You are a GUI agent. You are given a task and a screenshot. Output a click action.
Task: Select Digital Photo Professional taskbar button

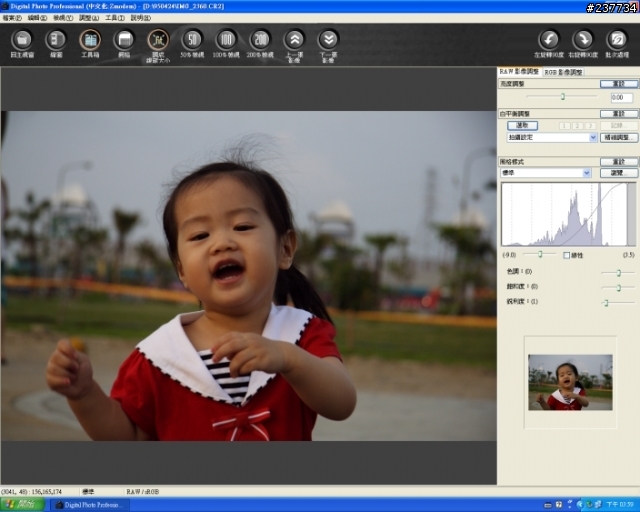pyautogui.click(x=91, y=505)
